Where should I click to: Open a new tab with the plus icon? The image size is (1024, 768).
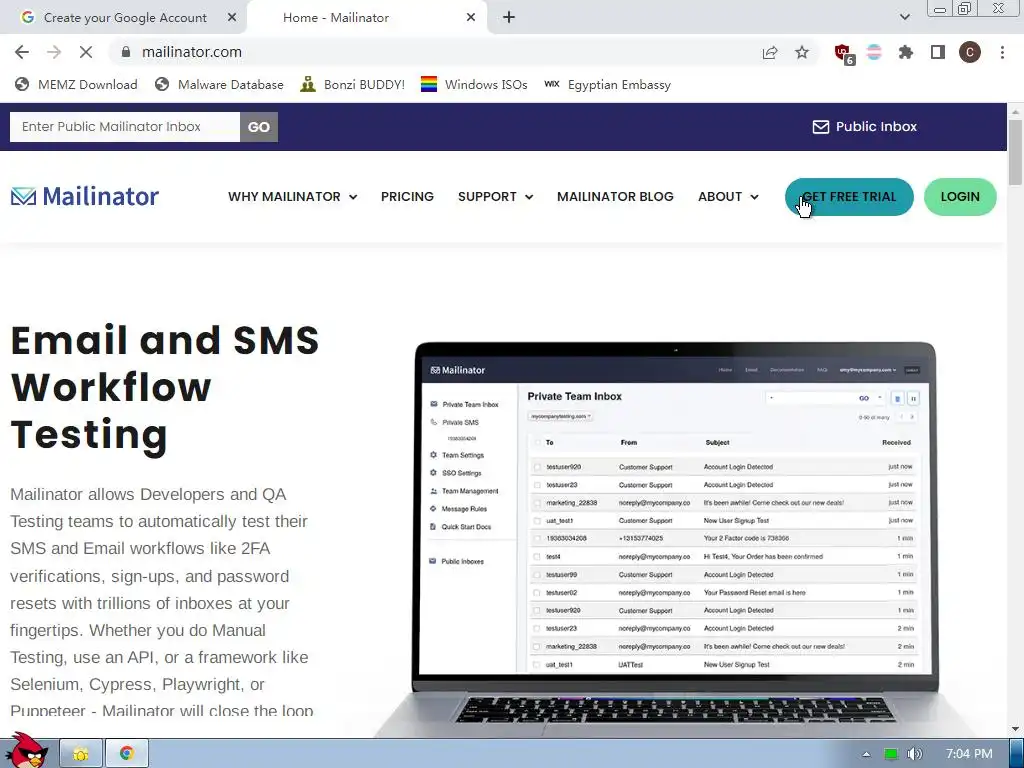pos(509,18)
